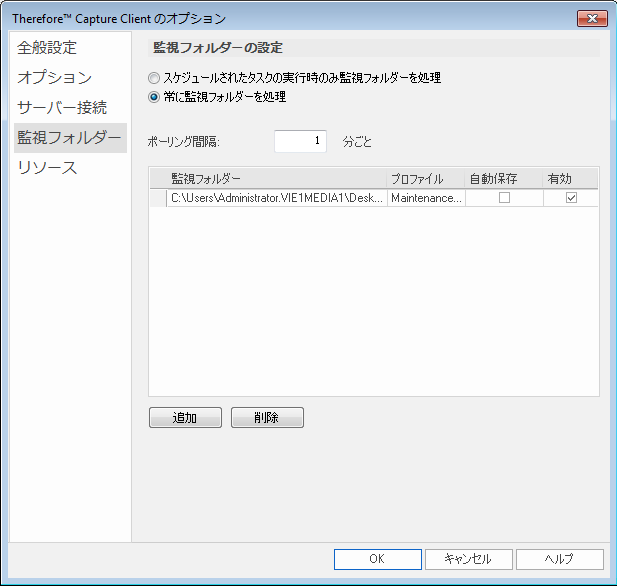The width and height of the screenshot is (617, 587).
Task: Click the Maintenance... profile cell
Action: click(426, 198)
